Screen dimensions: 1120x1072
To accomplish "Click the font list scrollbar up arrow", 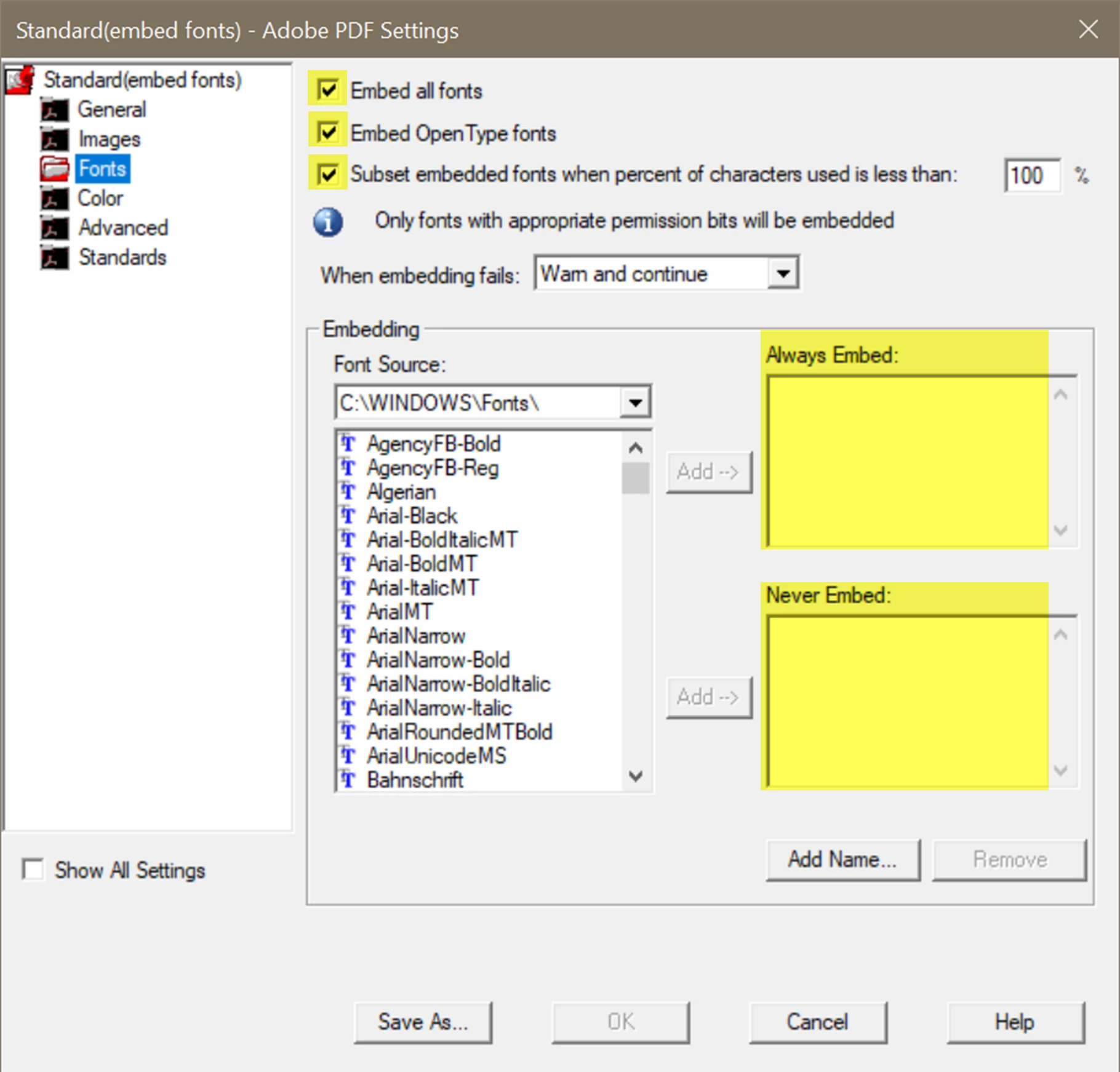I will (636, 447).
